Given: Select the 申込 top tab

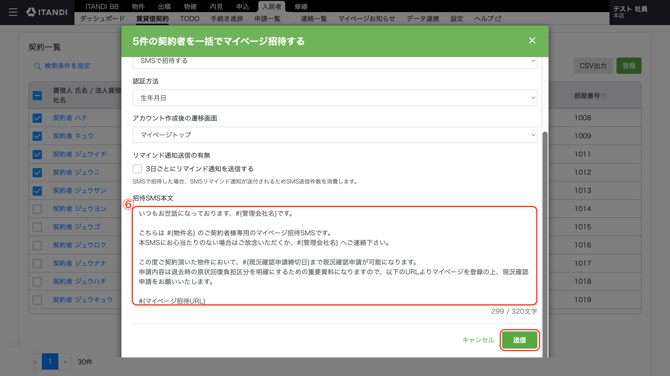Looking at the screenshot, I should (x=242, y=6).
